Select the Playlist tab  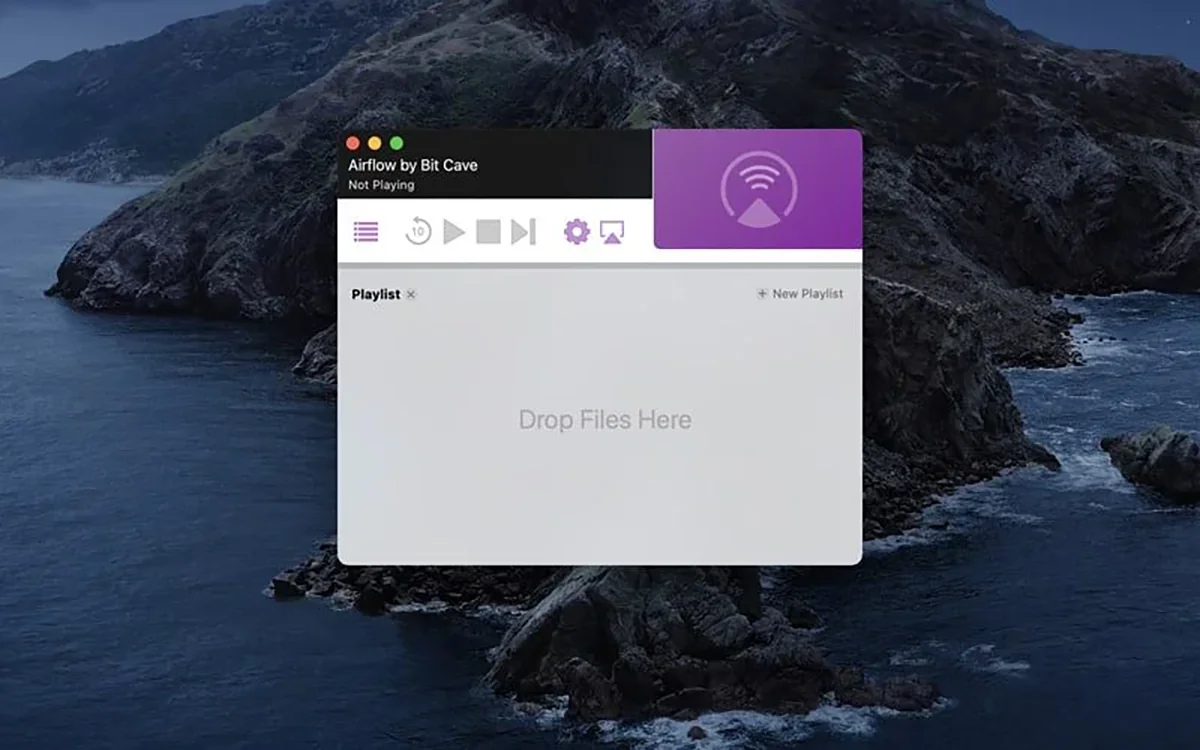click(376, 294)
